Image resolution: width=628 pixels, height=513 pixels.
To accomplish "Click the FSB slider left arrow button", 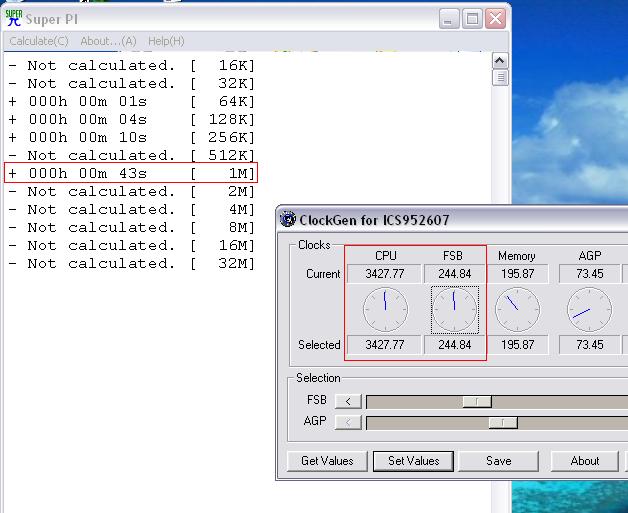I will click(348, 401).
